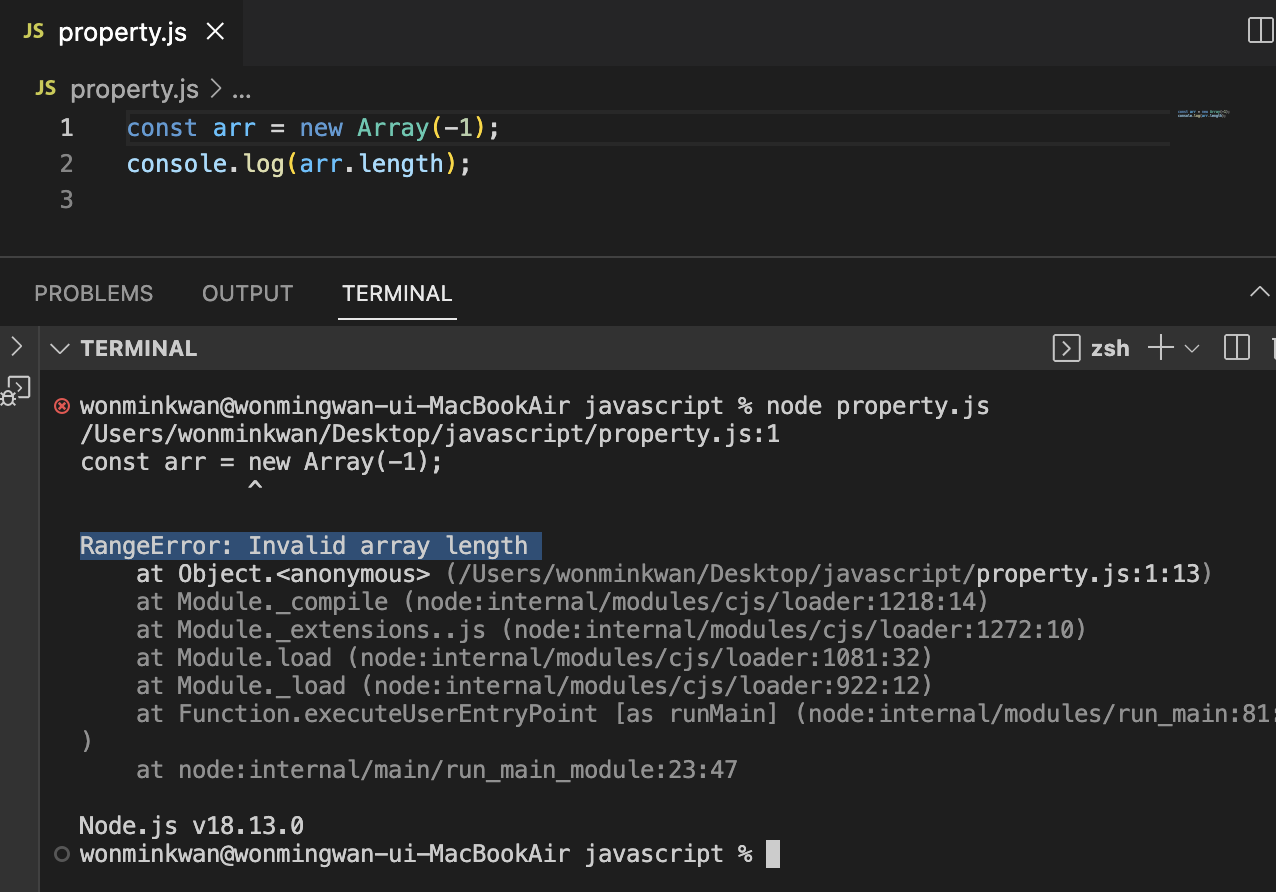Switch to the OUTPUT panel tab
This screenshot has width=1276, height=892.
coord(247,293)
